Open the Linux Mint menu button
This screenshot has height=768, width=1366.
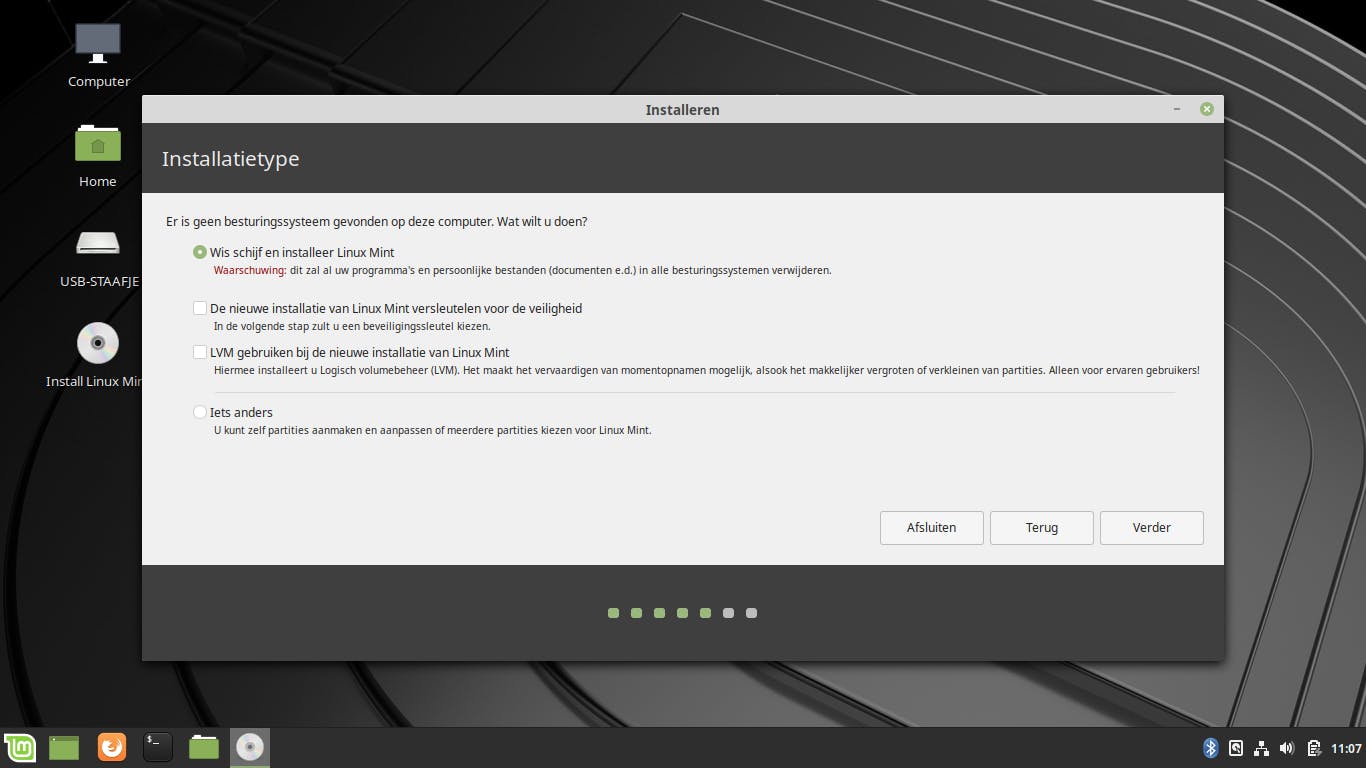coord(19,747)
